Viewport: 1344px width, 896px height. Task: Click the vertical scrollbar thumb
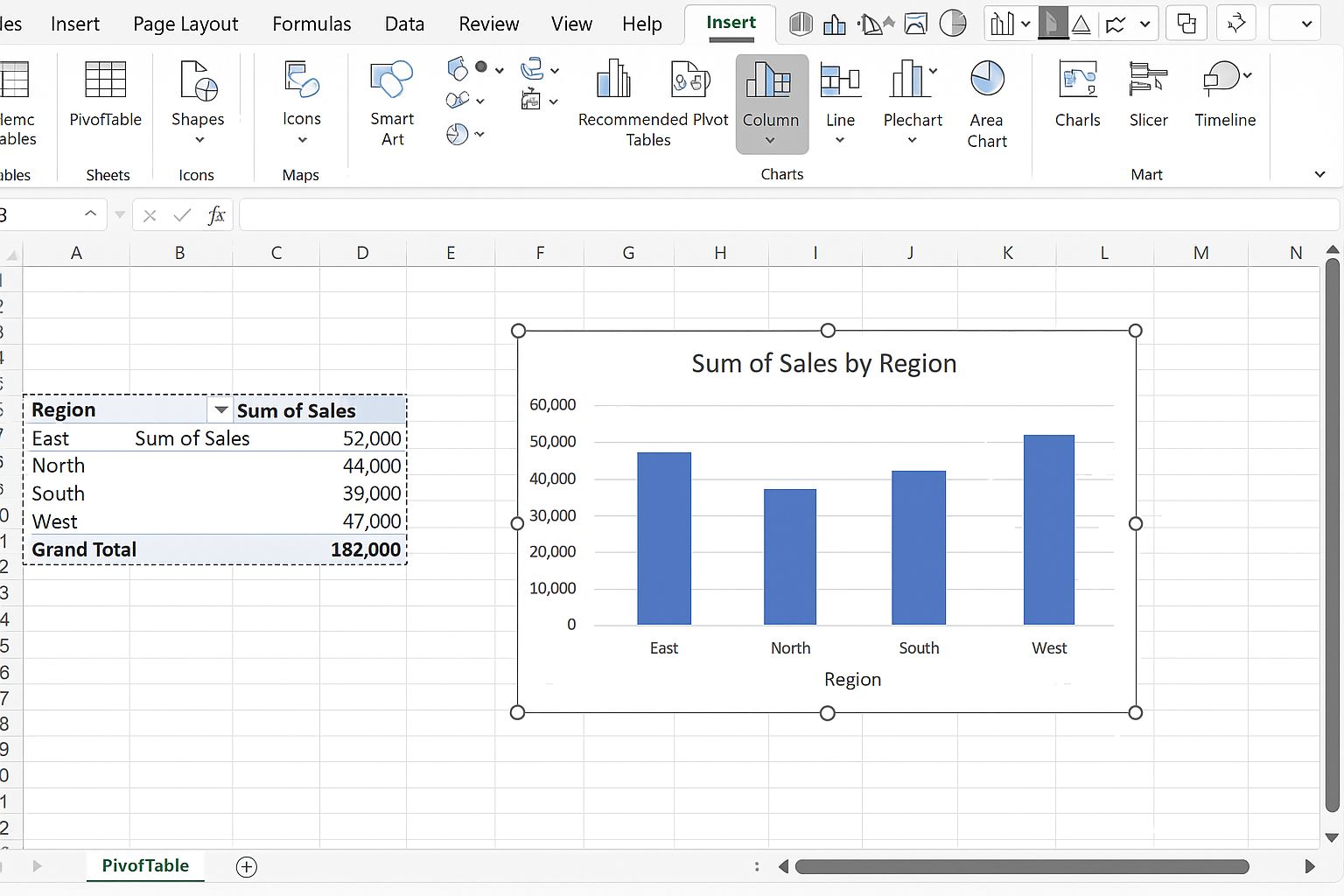(x=1332, y=535)
